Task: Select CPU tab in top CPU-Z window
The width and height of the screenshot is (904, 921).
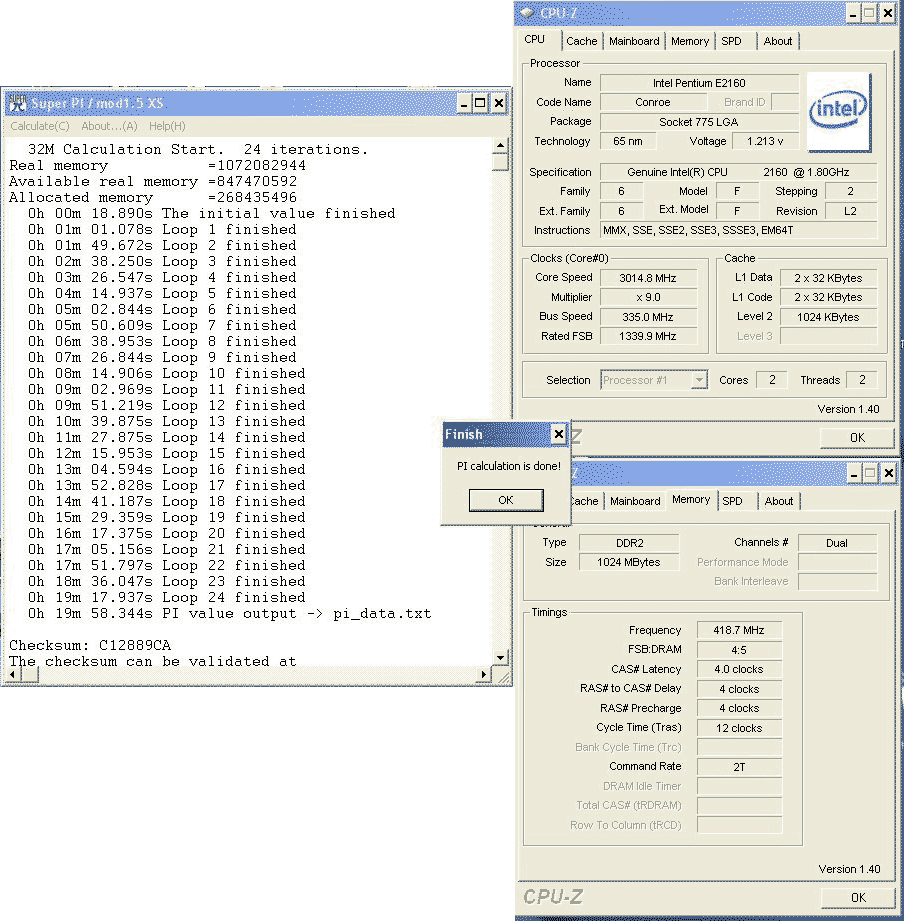Action: click(x=535, y=39)
